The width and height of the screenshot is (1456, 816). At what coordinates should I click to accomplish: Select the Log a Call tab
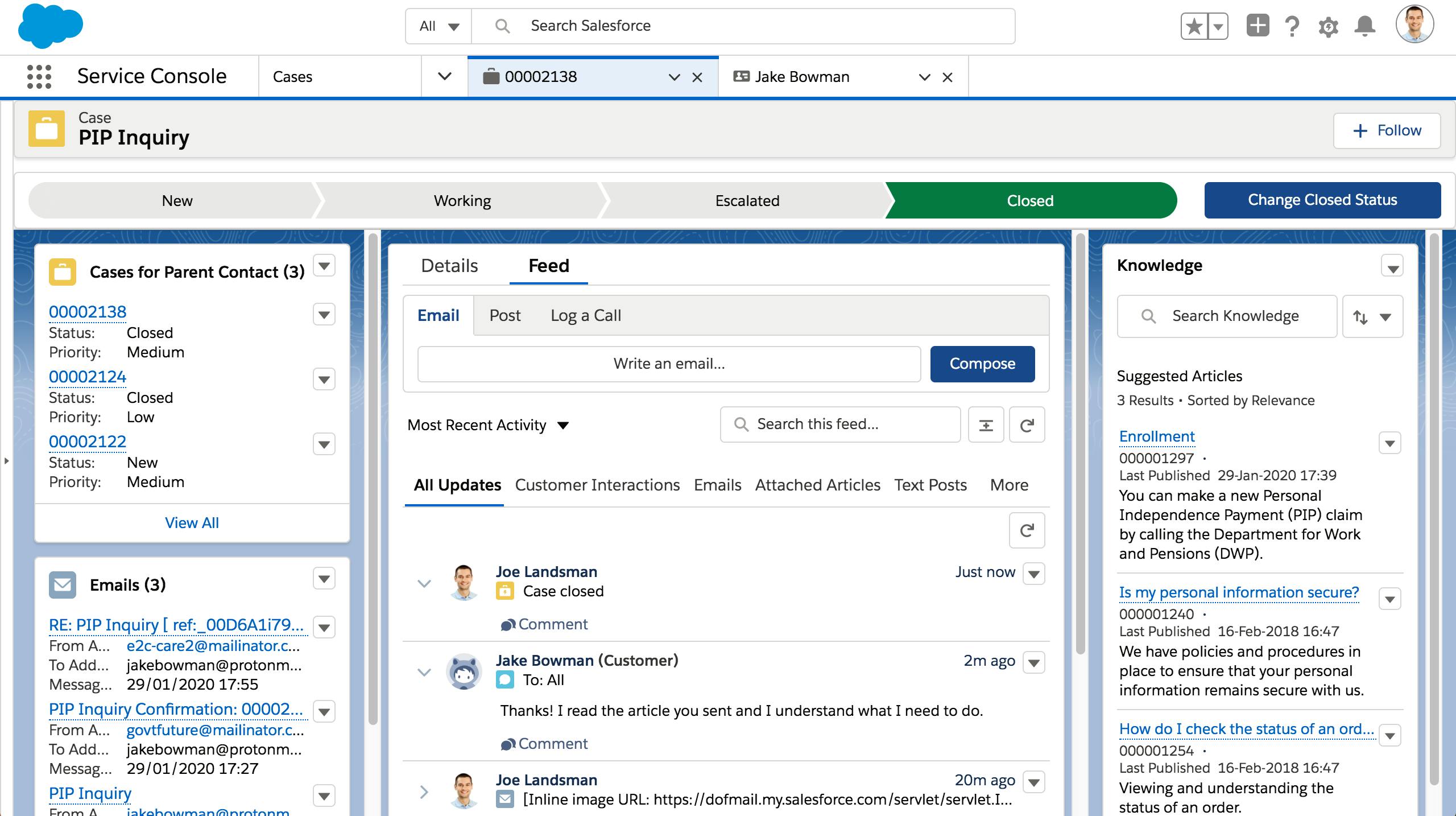click(585, 316)
